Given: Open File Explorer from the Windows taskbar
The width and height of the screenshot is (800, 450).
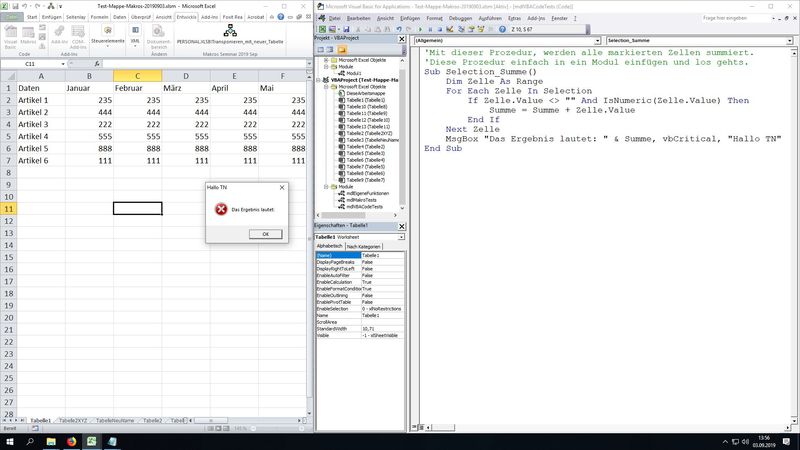Looking at the screenshot, I should pyautogui.click(x=51, y=441).
